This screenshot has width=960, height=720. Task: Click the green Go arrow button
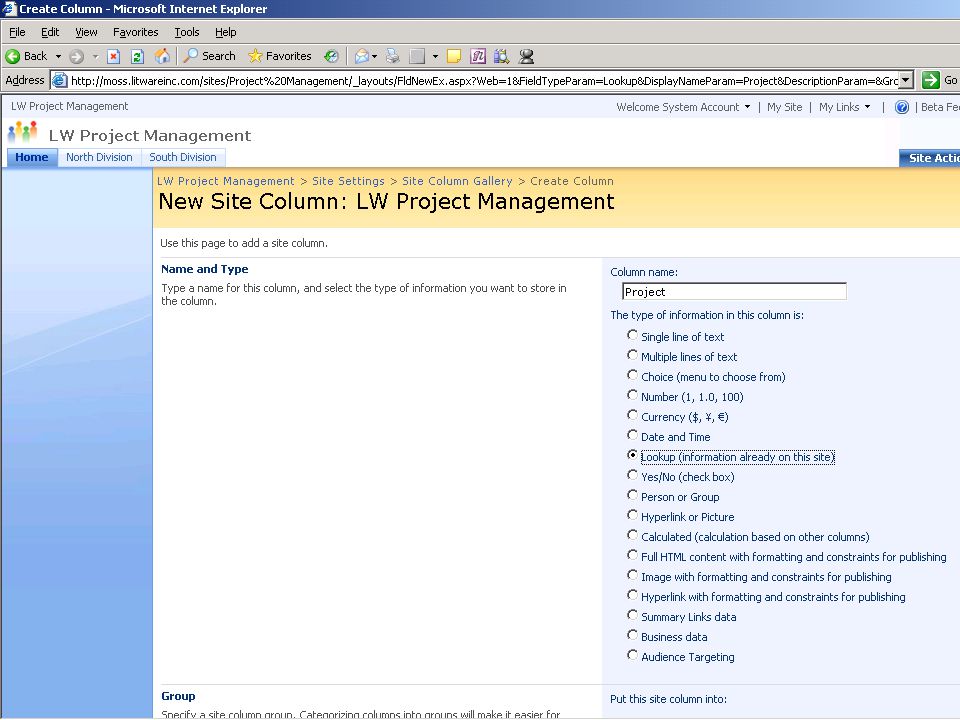pyautogui.click(x=931, y=80)
